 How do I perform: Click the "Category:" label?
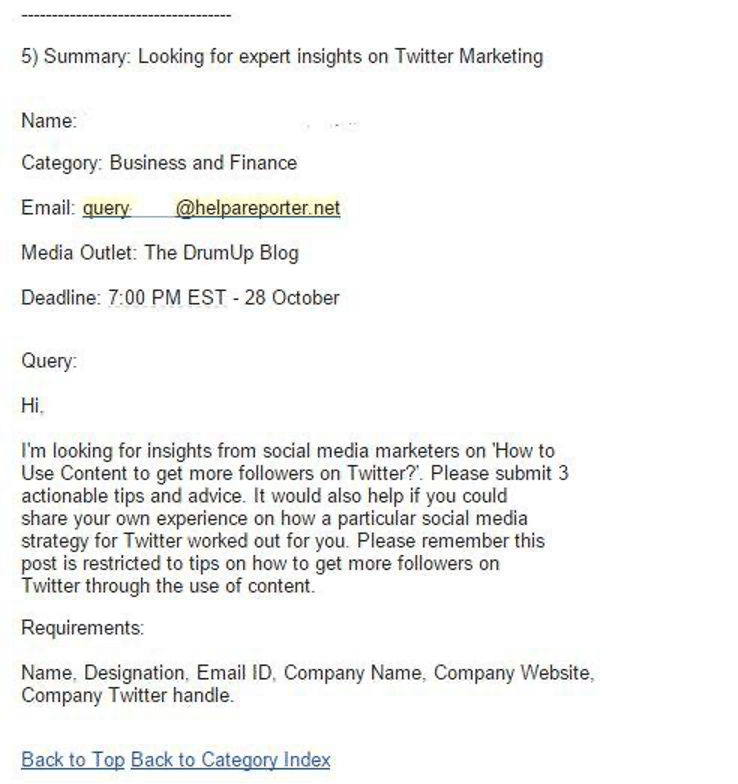62,163
